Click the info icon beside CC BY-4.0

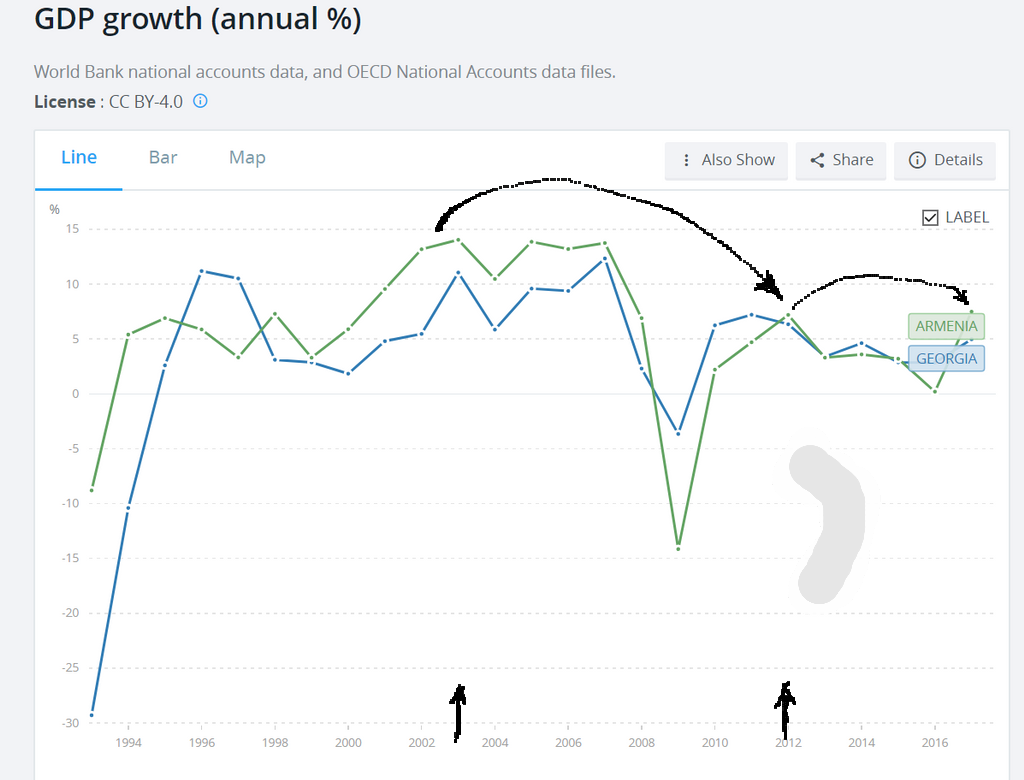[x=200, y=101]
